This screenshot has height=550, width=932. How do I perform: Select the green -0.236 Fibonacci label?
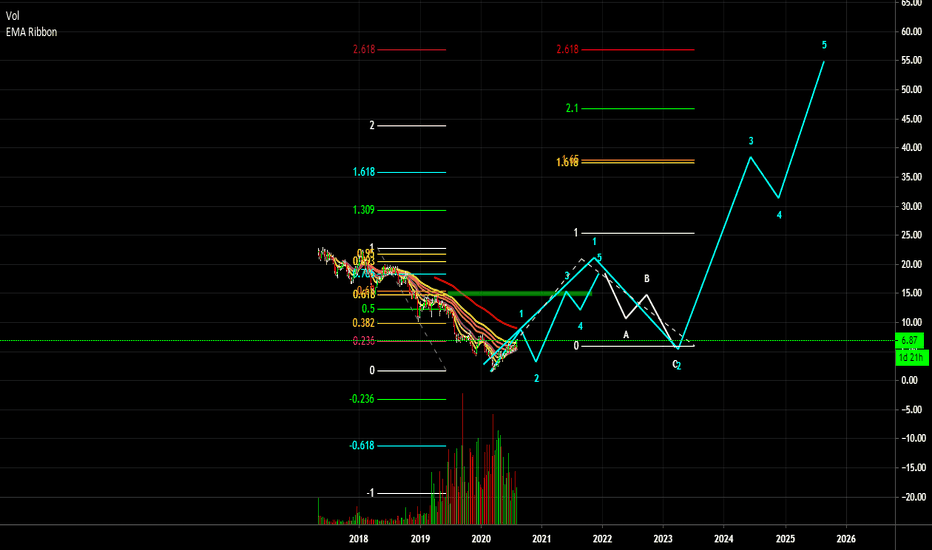(362, 399)
